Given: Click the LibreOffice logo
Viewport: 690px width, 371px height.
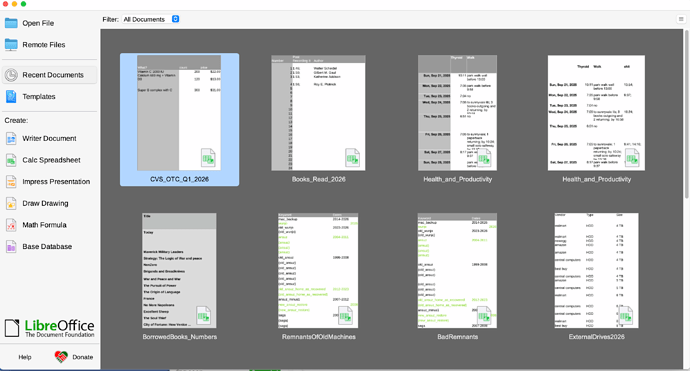Looking at the screenshot, I should 49,328.
